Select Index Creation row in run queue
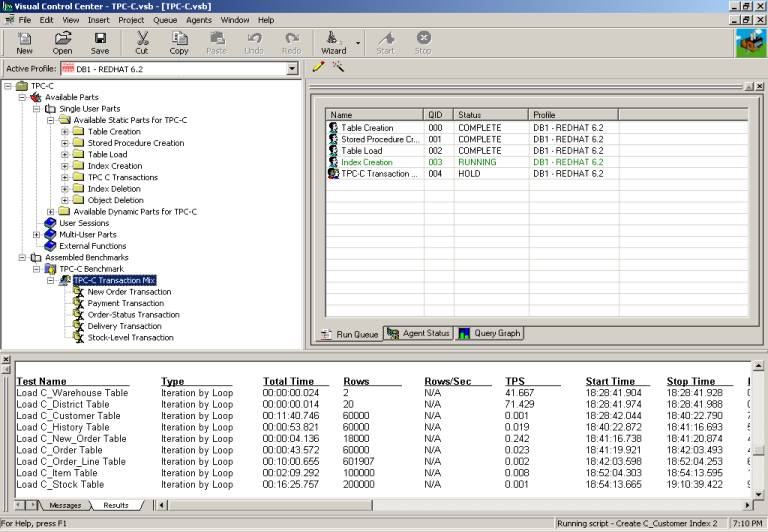The height and width of the screenshot is (532, 768). click(366, 162)
